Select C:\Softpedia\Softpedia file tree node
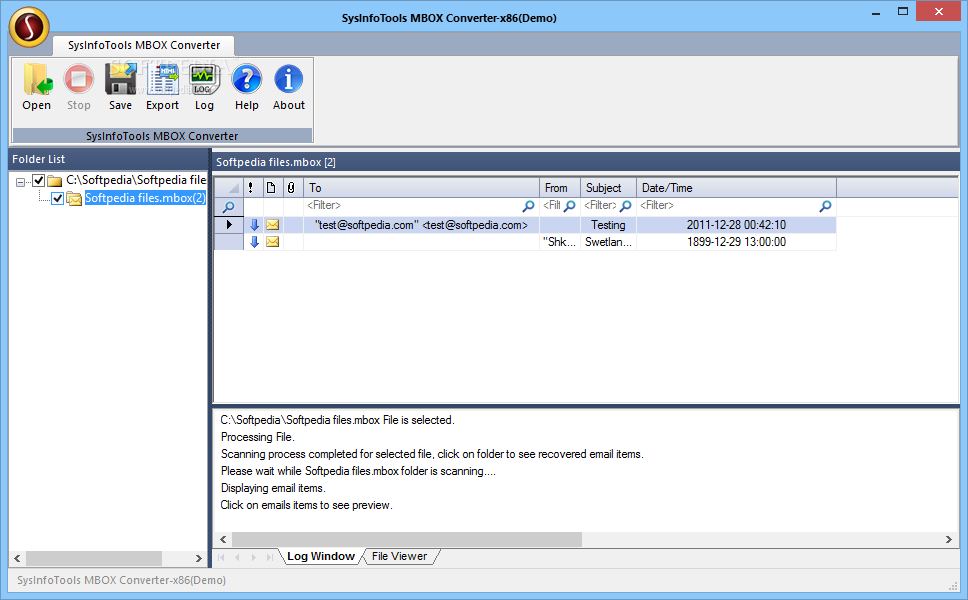The width and height of the screenshot is (968, 600). (x=136, y=180)
